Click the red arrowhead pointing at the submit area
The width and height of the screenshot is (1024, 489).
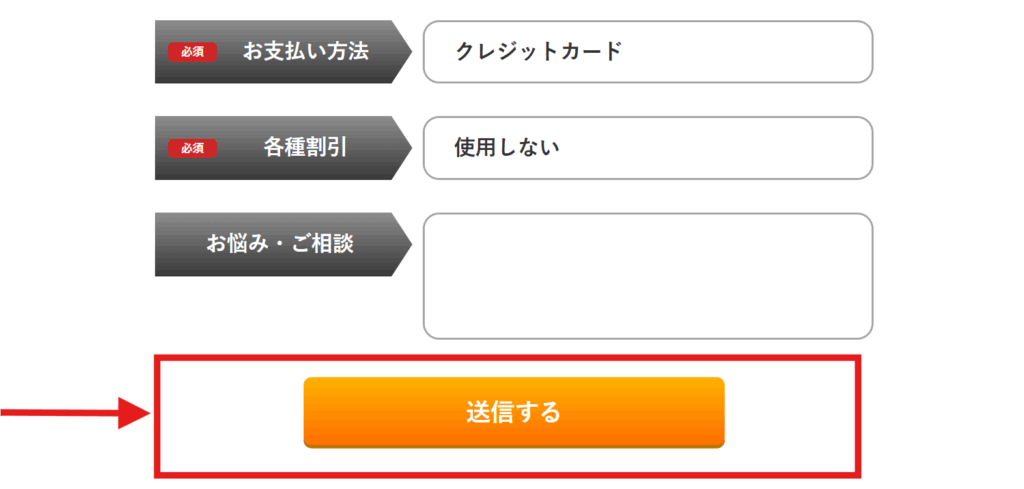133,412
